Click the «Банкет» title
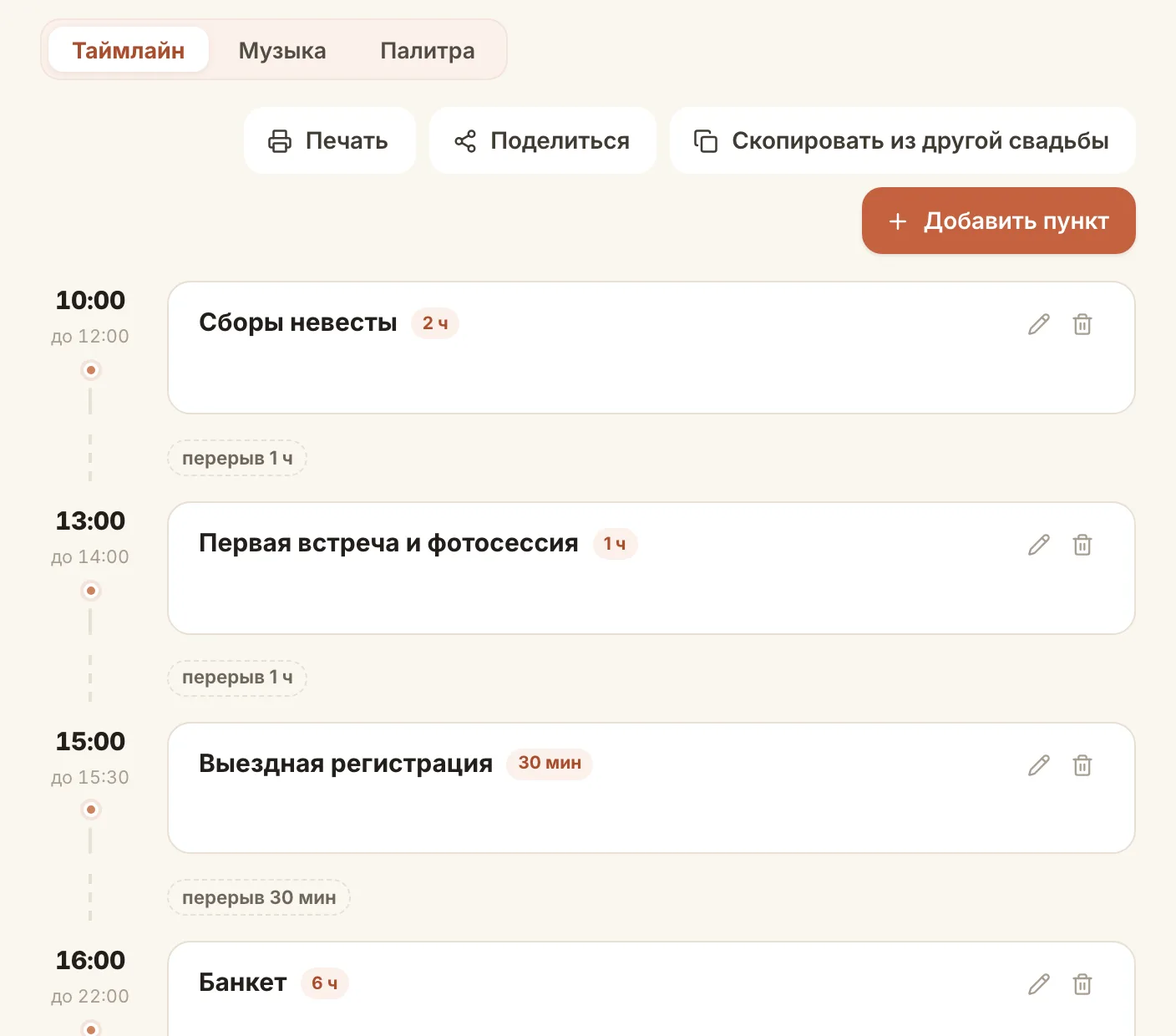The width and height of the screenshot is (1176, 1036). point(243,983)
